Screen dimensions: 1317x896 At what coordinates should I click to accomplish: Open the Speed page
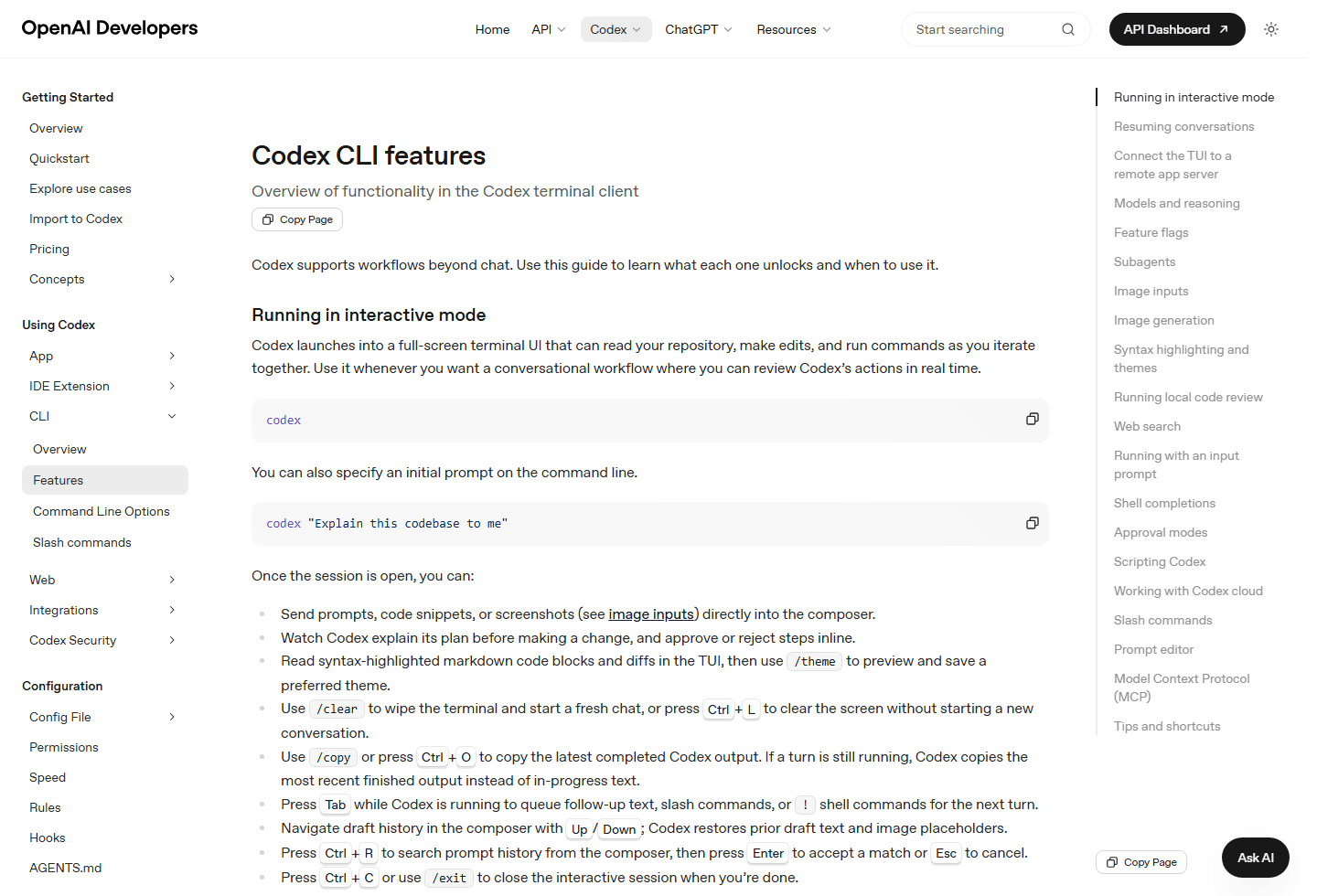(48, 777)
